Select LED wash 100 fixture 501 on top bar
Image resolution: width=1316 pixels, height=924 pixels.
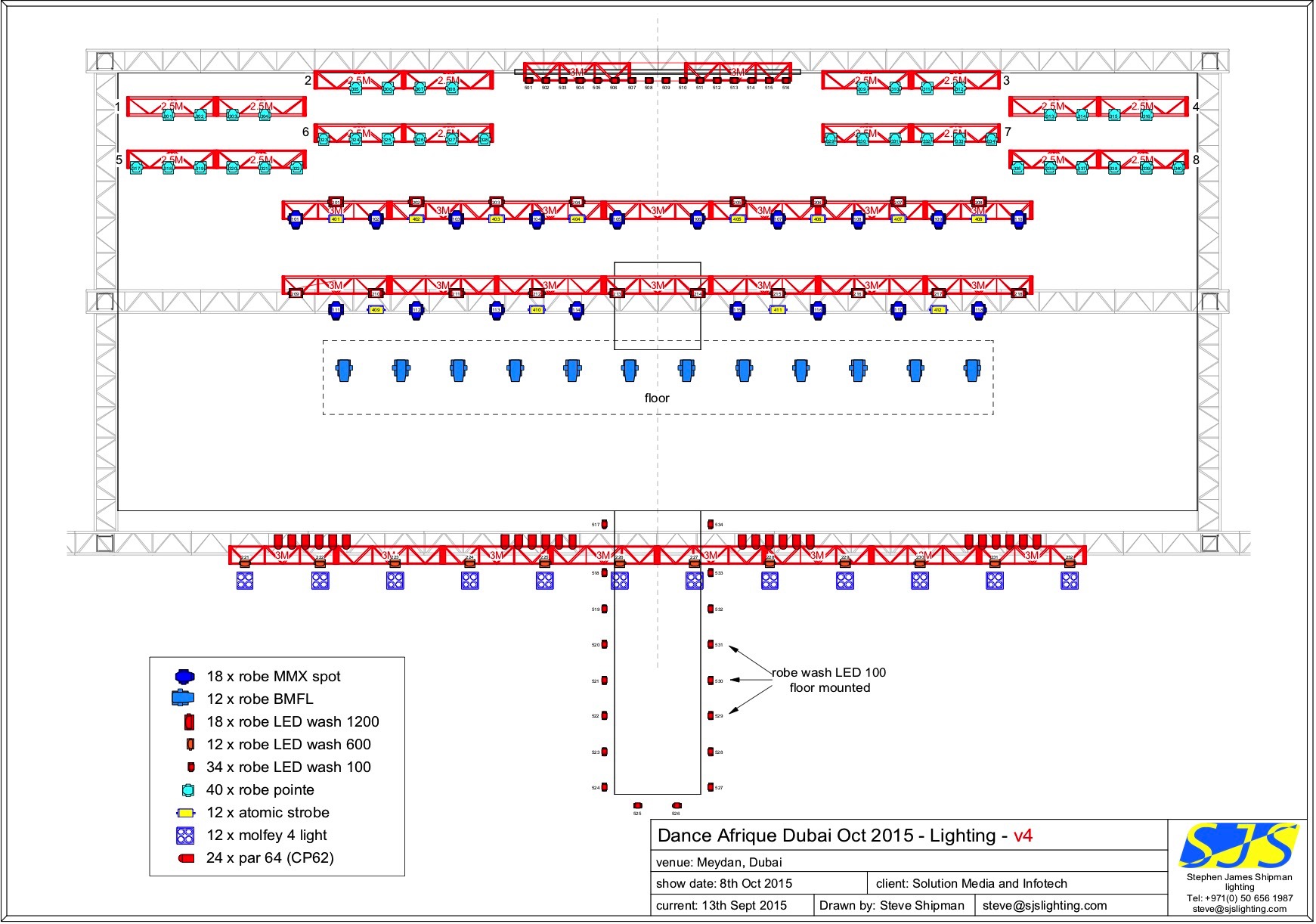[529, 80]
